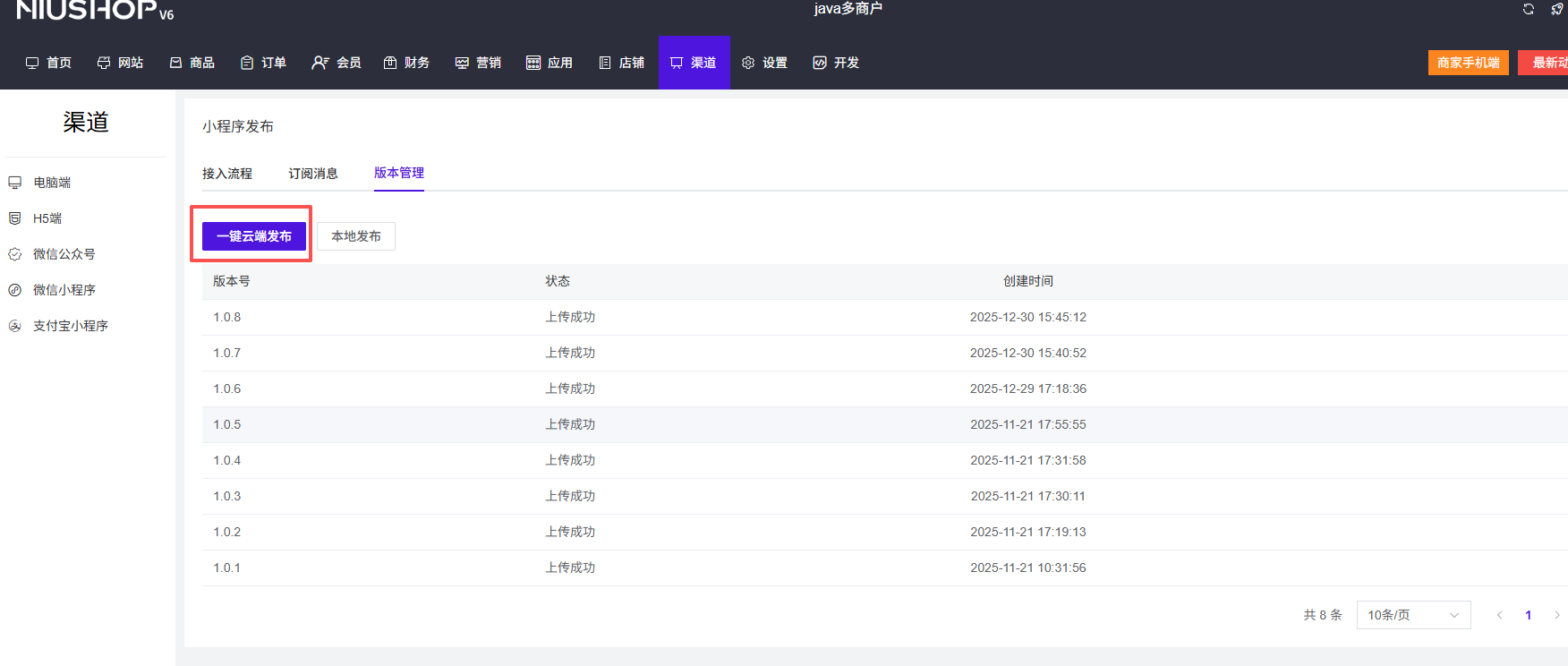Click the previous page arrow in pagination
This screenshot has width=1568, height=666.
(x=1500, y=615)
